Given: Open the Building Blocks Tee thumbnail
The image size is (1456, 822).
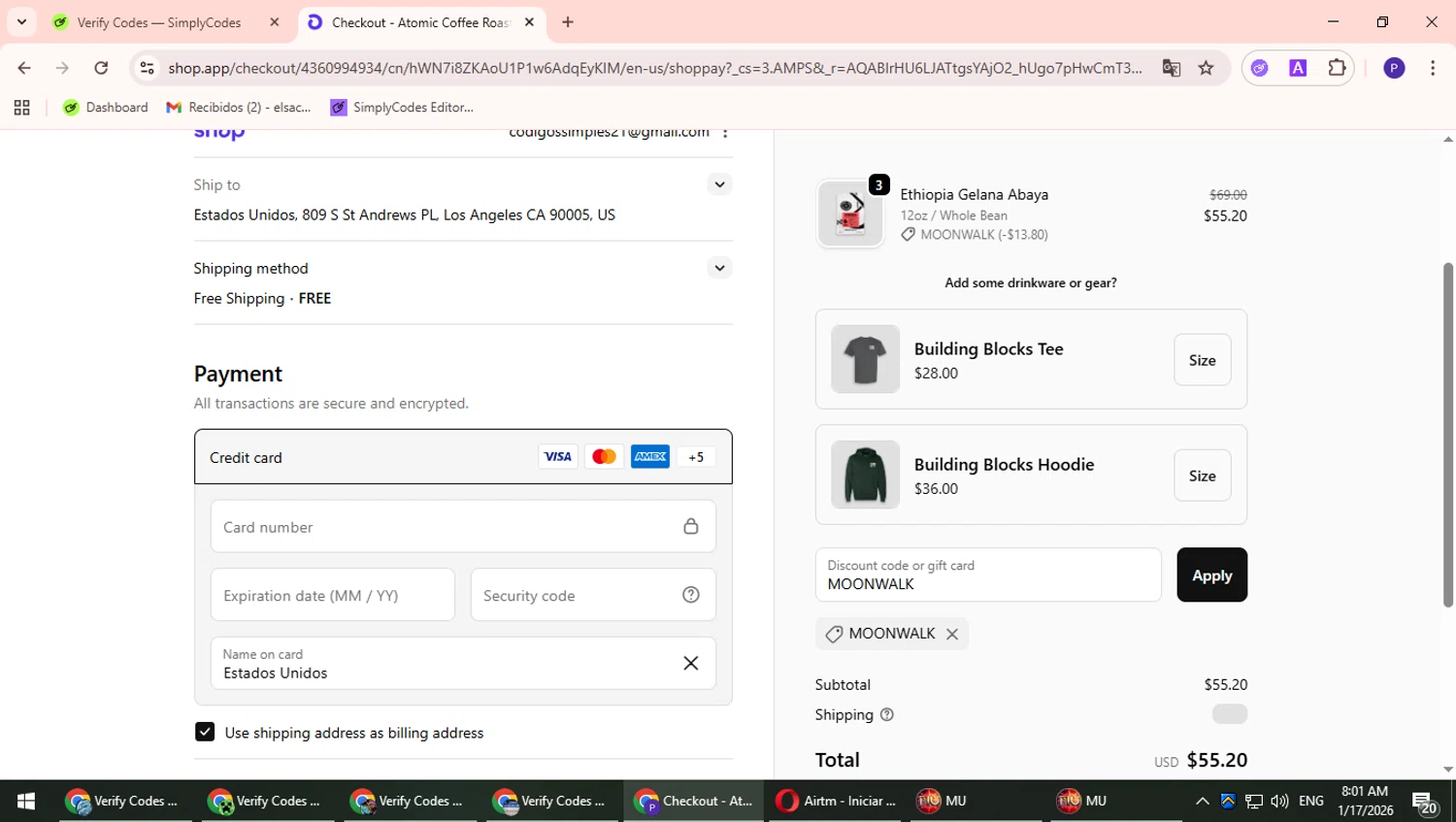Looking at the screenshot, I should click(x=865, y=359).
